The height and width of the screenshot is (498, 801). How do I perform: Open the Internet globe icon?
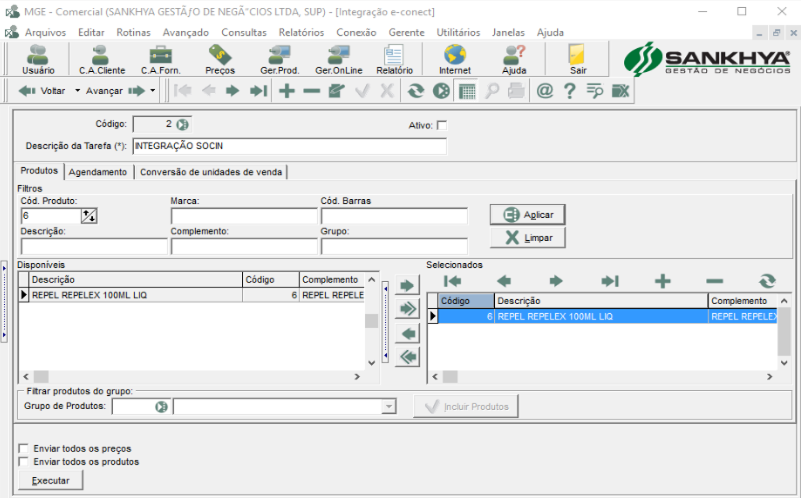coord(455,59)
